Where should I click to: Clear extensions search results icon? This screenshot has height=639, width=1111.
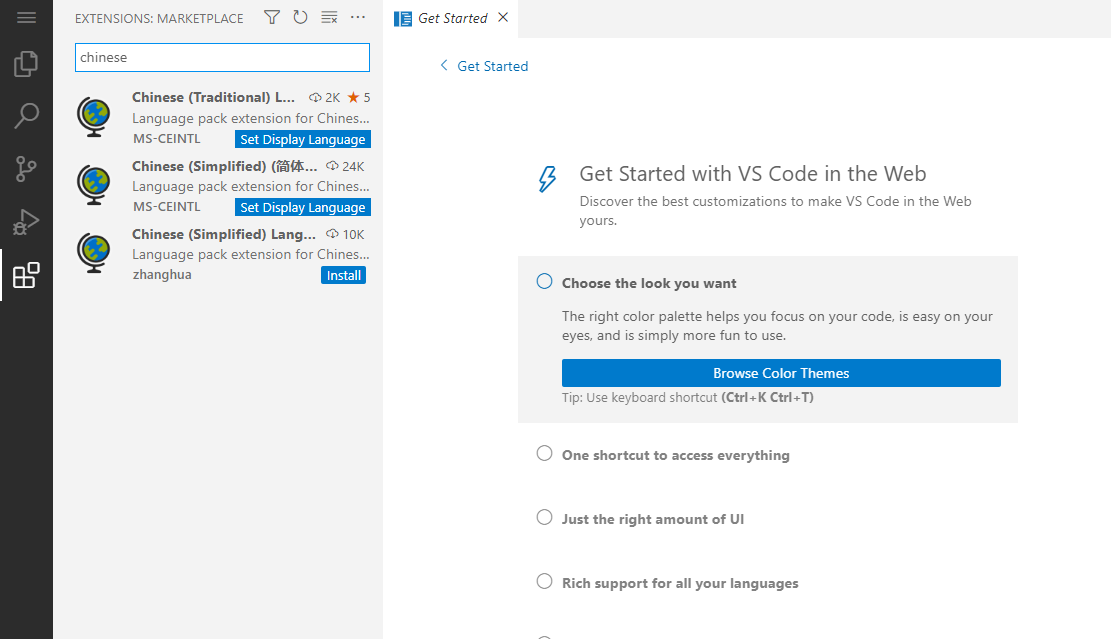click(x=329, y=17)
